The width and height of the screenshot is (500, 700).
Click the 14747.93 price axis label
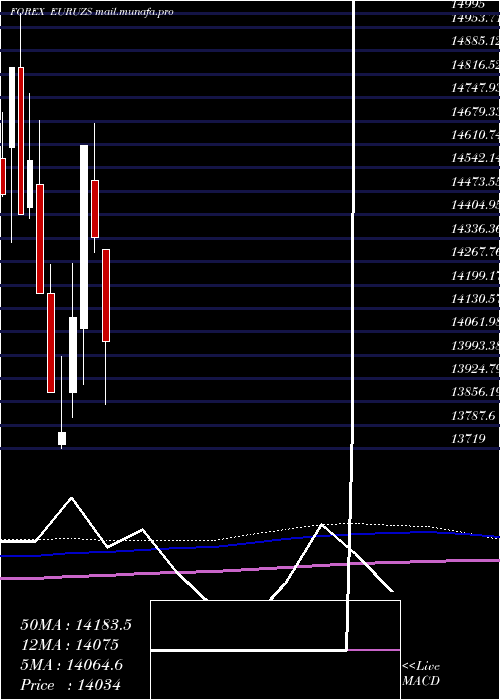(x=475, y=88)
